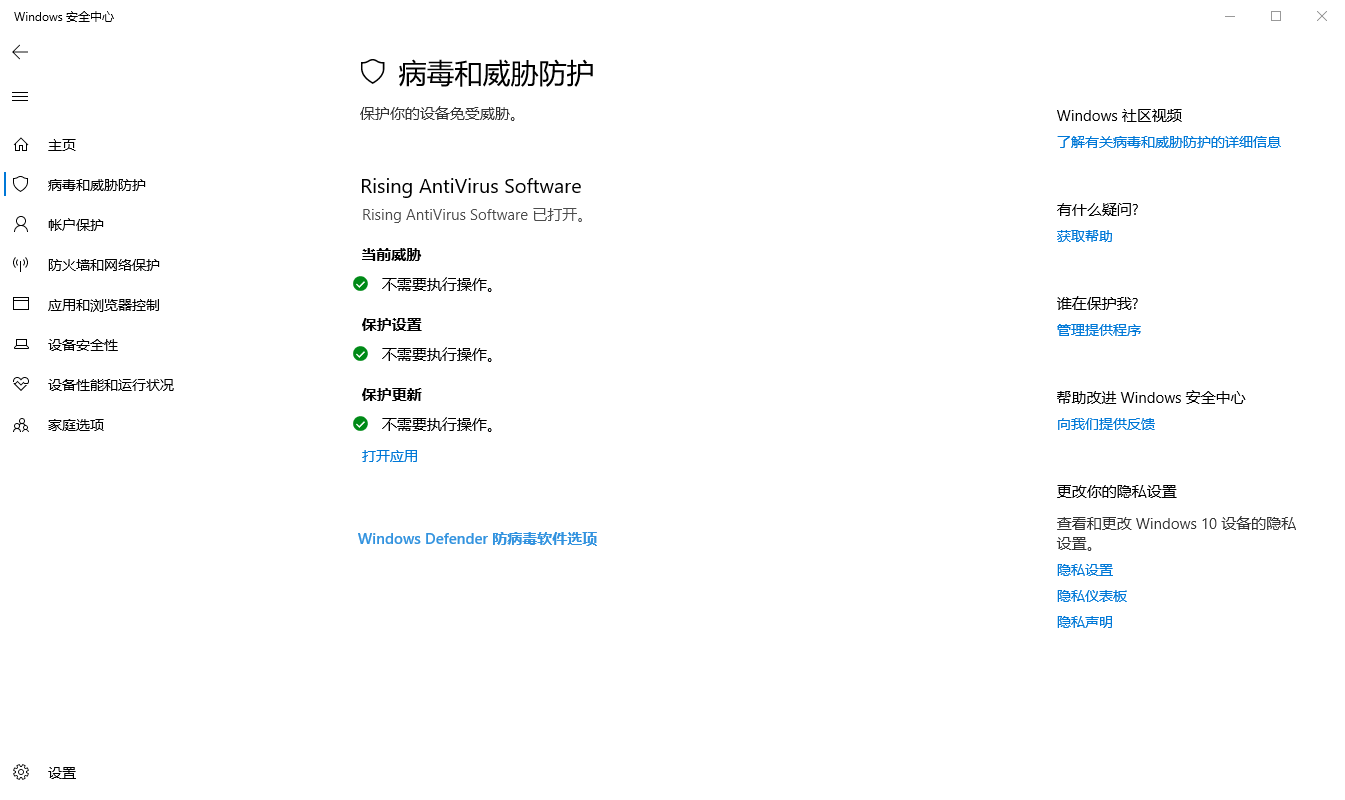
Task: Click the shield icon beside the page title
Action: (373, 72)
